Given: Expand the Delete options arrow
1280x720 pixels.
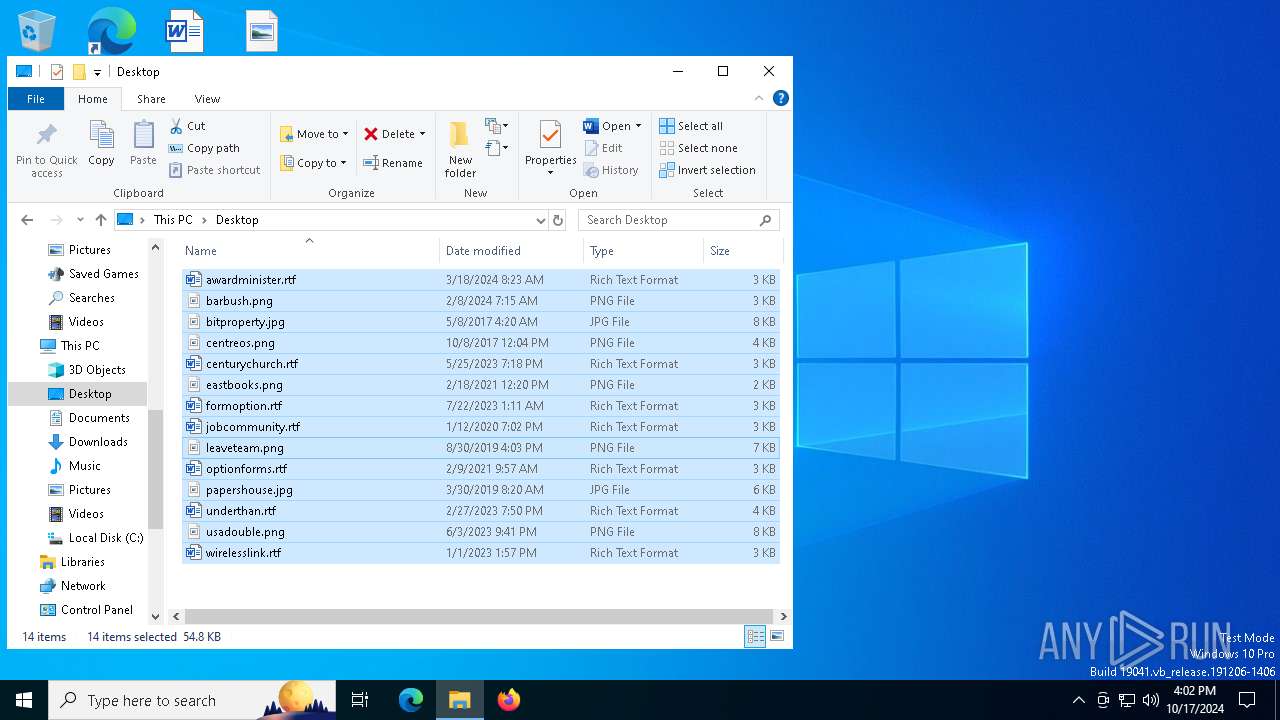Looking at the screenshot, I should tap(422, 134).
